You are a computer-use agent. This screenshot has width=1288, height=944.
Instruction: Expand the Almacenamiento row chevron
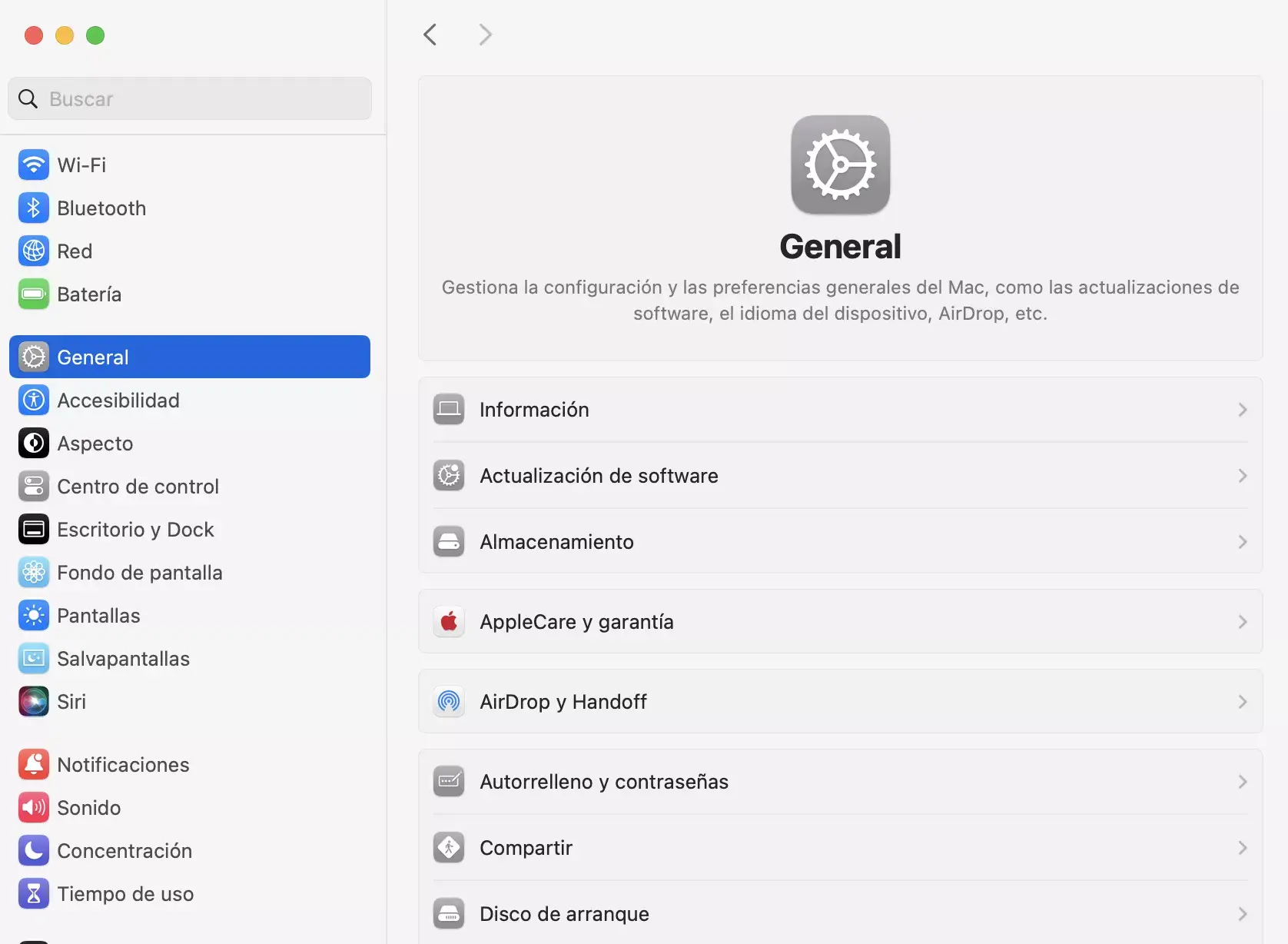(1242, 542)
